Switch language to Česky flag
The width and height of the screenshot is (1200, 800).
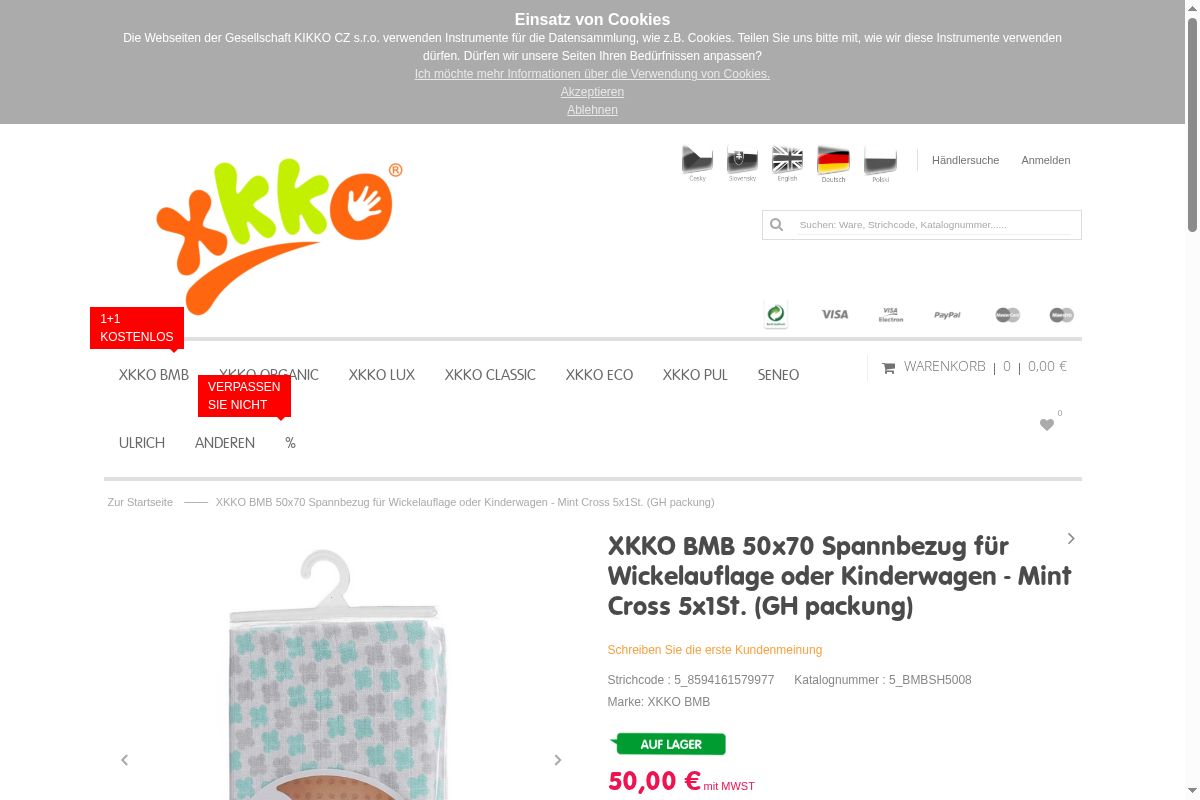(697, 162)
